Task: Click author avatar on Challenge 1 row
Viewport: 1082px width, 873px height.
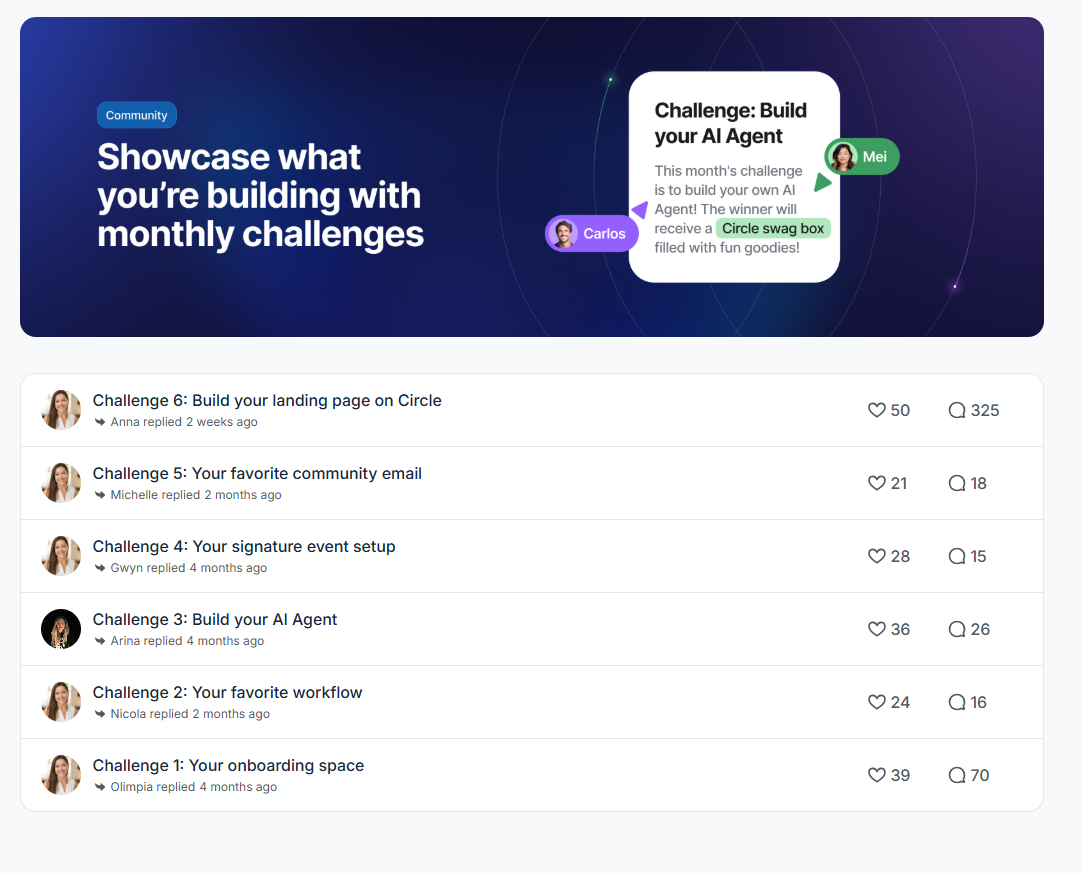Action: pyautogui.click(x=61, y=775)
